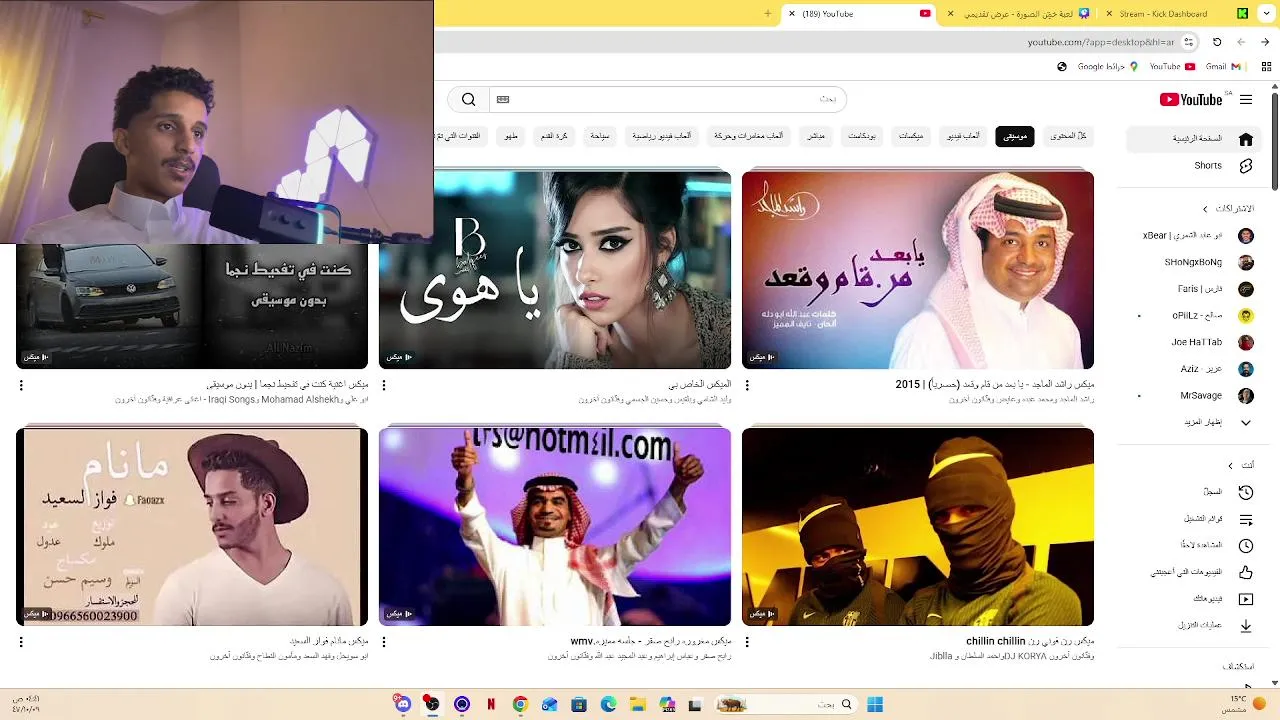Viewport: 1280px width, 720px height.
Task: Open the masked men chillin thumbnail
Action: pos(918,527)
